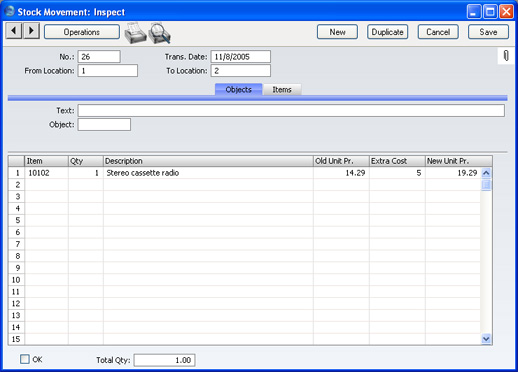Save the stock movement record
The width and height of the screenshot is (518, 372).
[x=488, y=32]
